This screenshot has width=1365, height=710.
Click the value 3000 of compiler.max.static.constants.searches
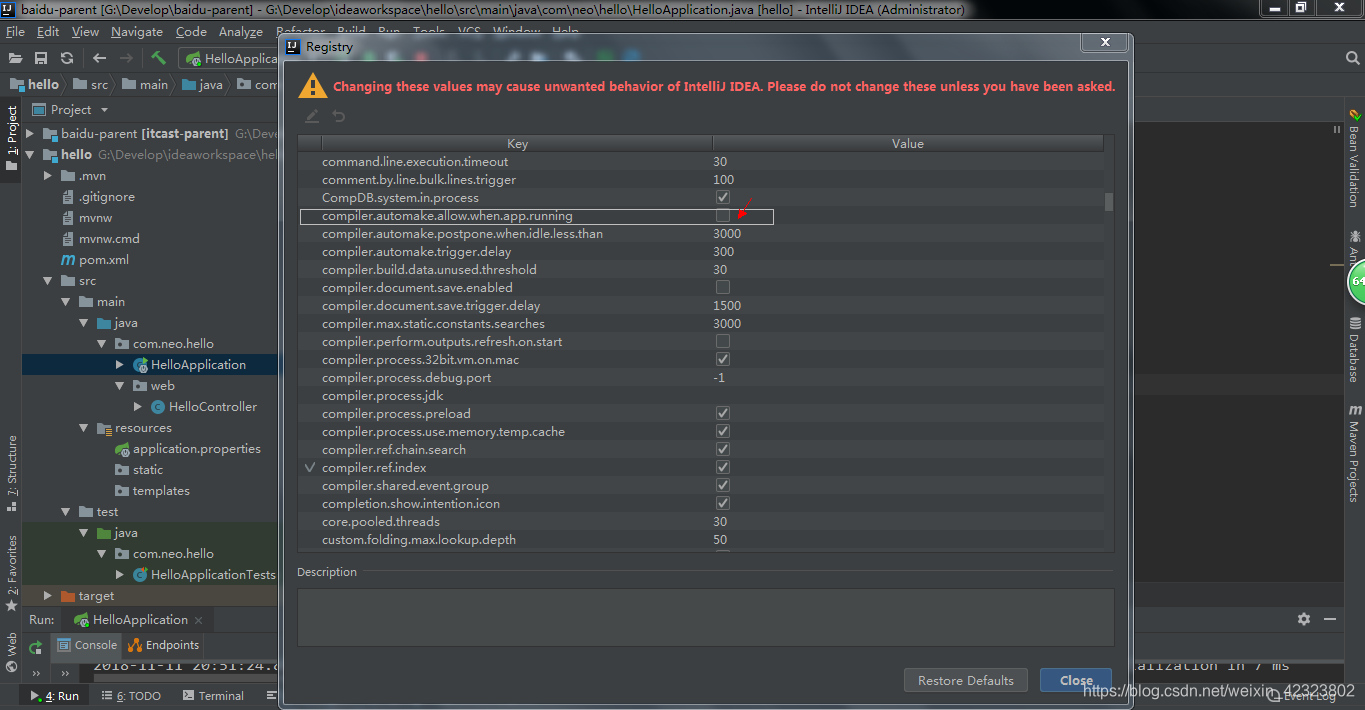(727, 324)
